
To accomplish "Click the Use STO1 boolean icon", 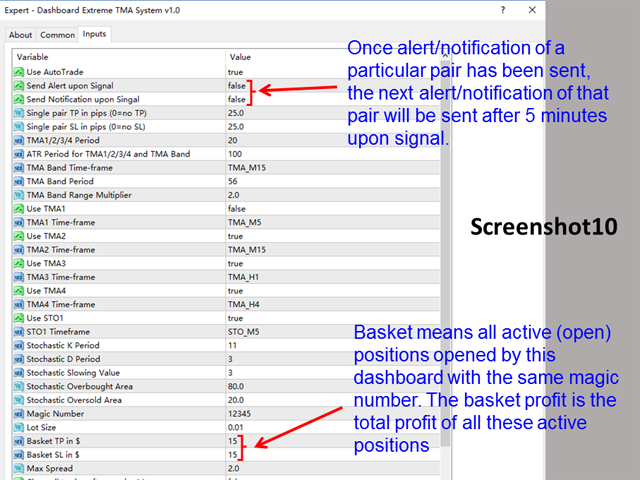I will pos(19,318).
